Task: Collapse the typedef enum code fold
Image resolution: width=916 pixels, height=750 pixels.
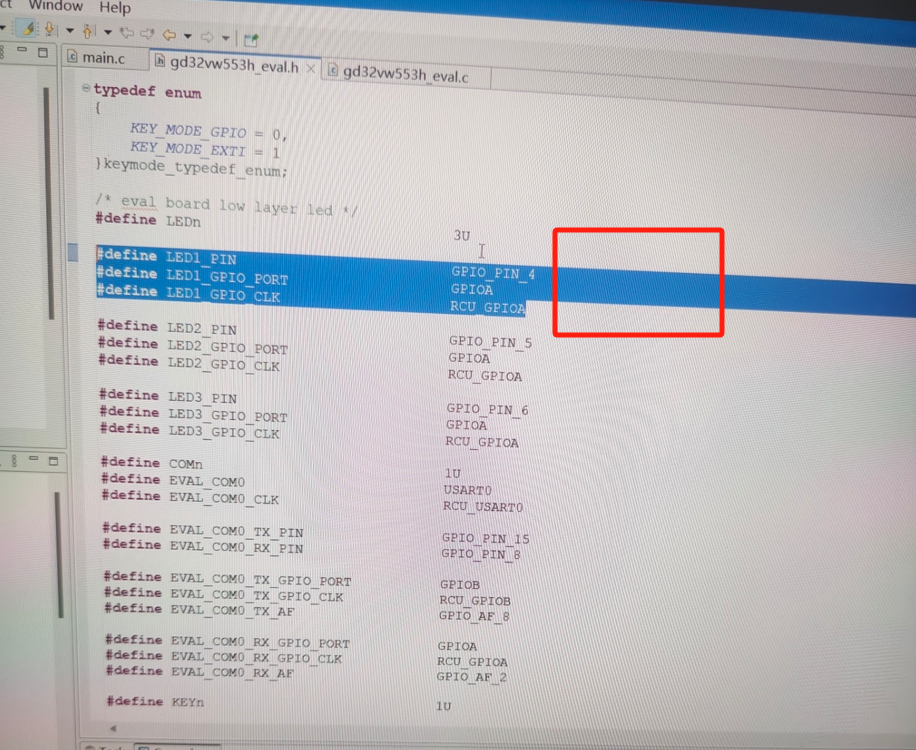Action: click(87, 88)
